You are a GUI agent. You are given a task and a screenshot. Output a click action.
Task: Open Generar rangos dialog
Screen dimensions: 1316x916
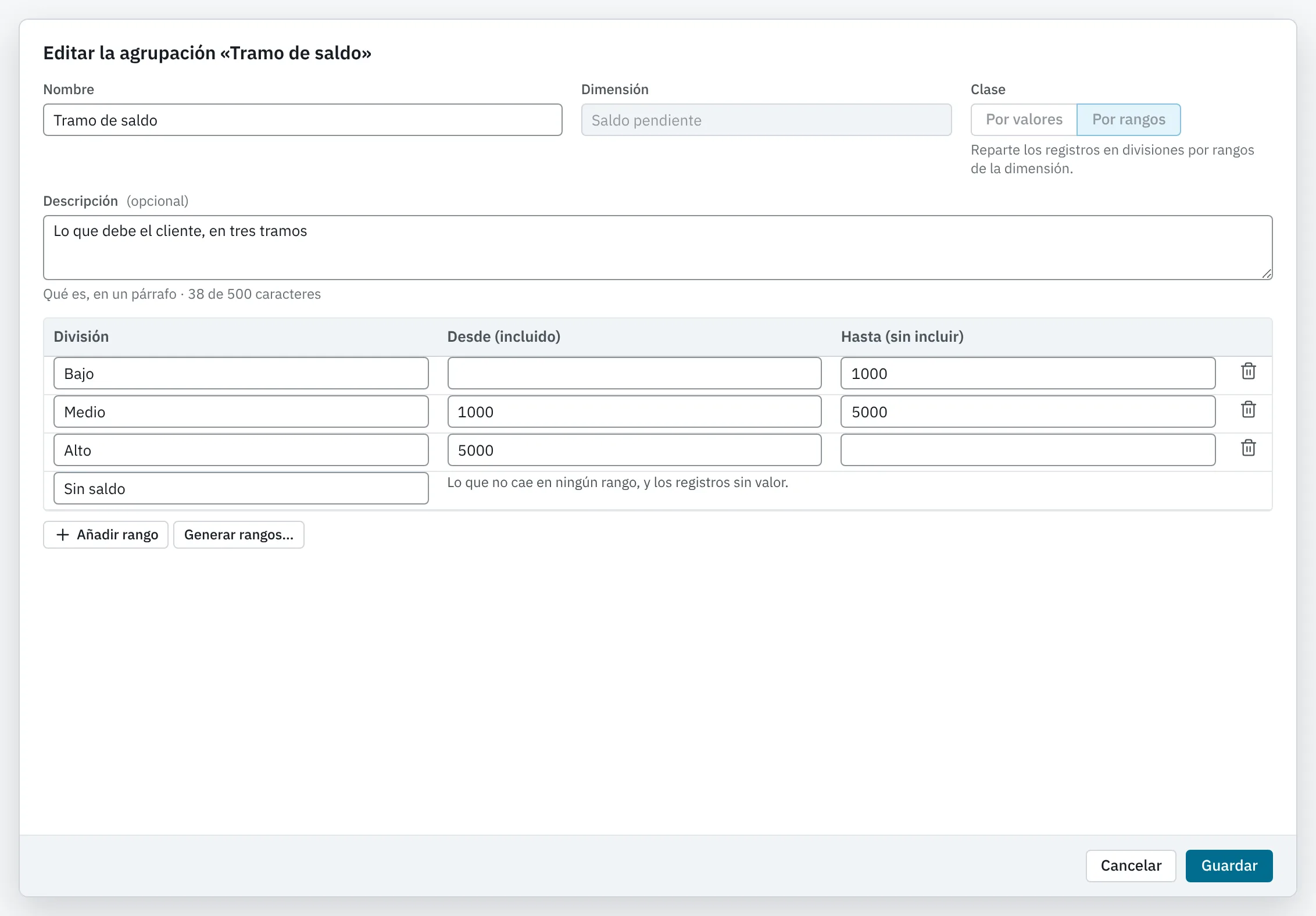(239, 535)
